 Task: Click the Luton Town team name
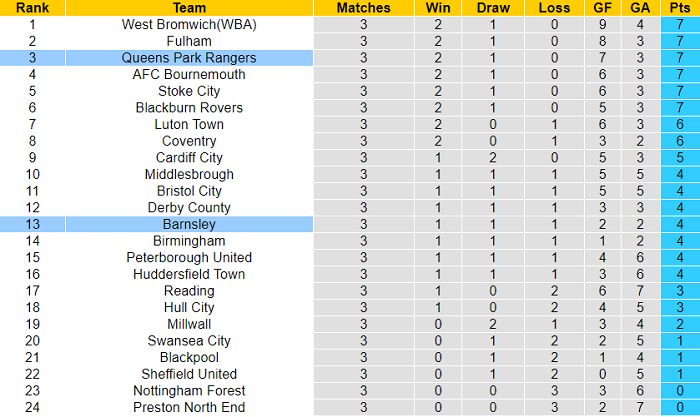189,124
